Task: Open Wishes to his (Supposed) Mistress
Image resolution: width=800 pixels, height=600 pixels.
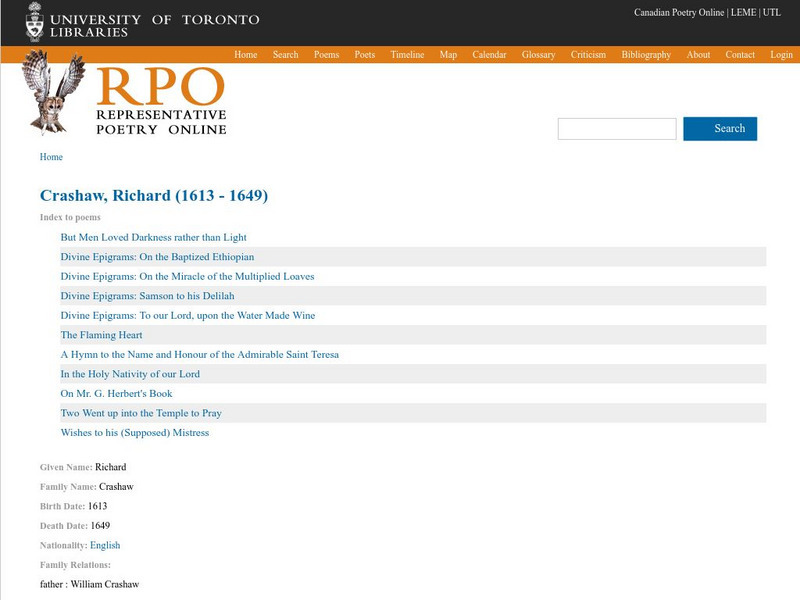Action: (x=135, y=433)
